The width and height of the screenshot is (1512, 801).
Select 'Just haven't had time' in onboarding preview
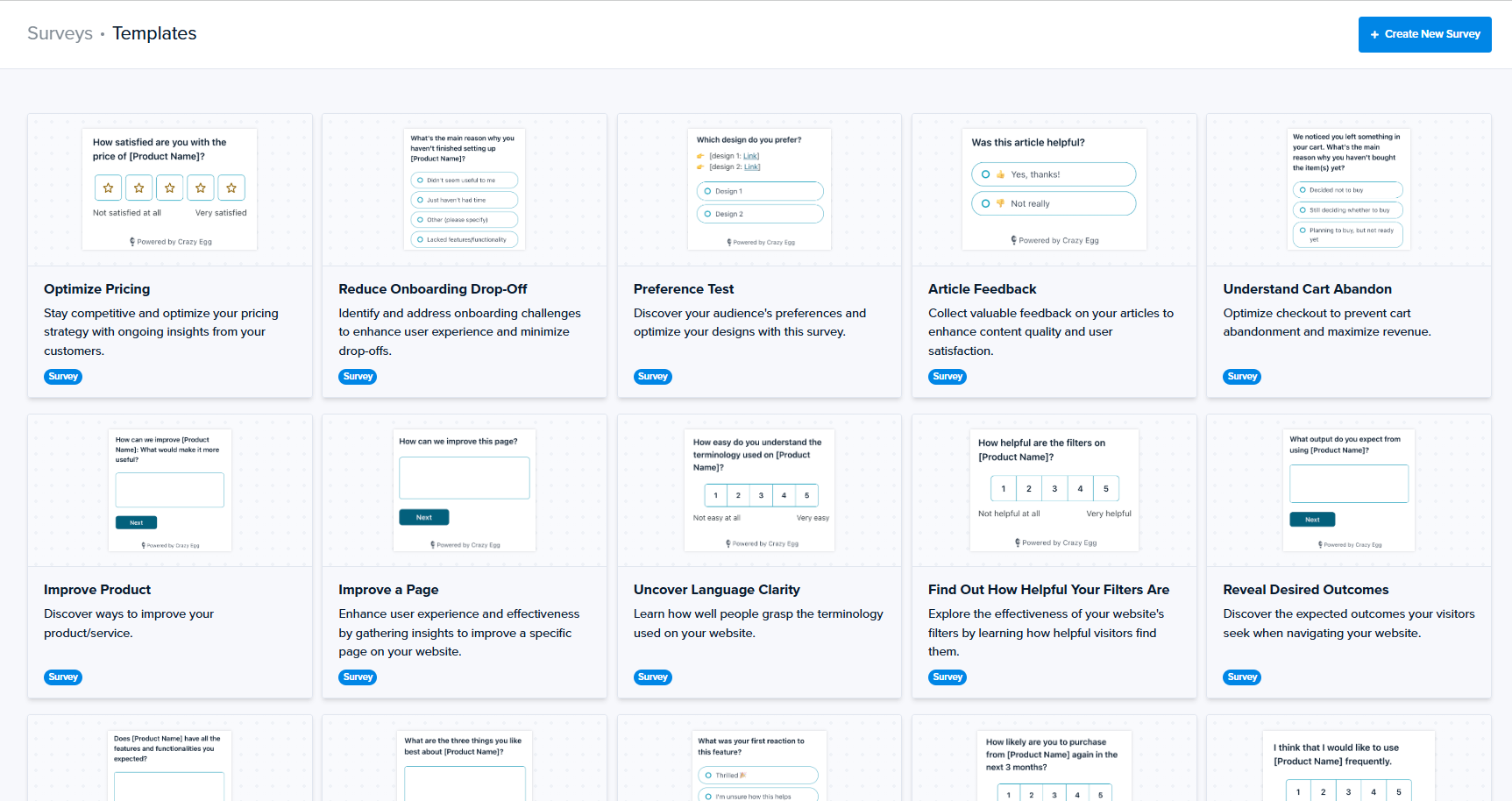[x=465, y=200]
